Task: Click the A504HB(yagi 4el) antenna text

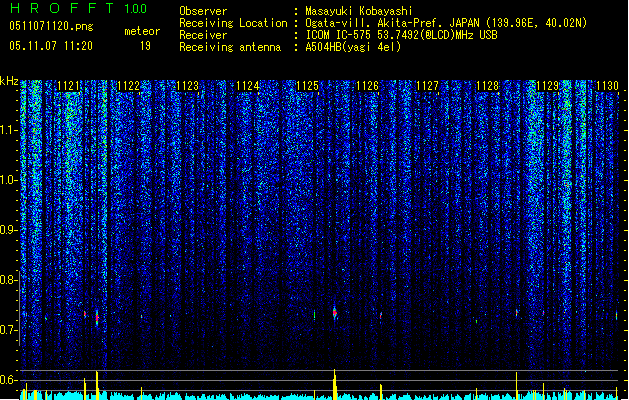Action: pos(353,47)
